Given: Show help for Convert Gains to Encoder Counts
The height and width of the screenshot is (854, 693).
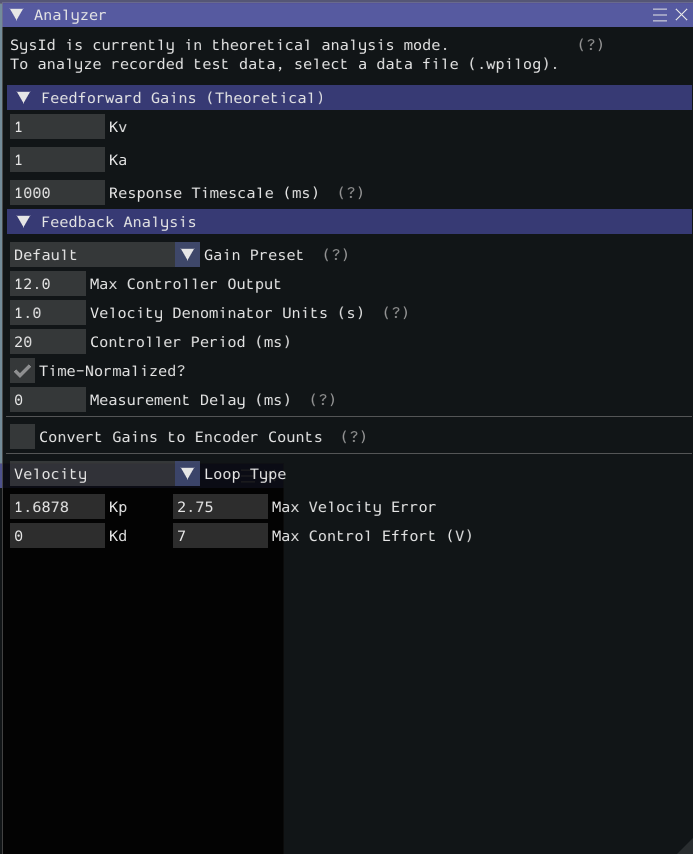Looking at the screenshot, I should coord(354,437).
